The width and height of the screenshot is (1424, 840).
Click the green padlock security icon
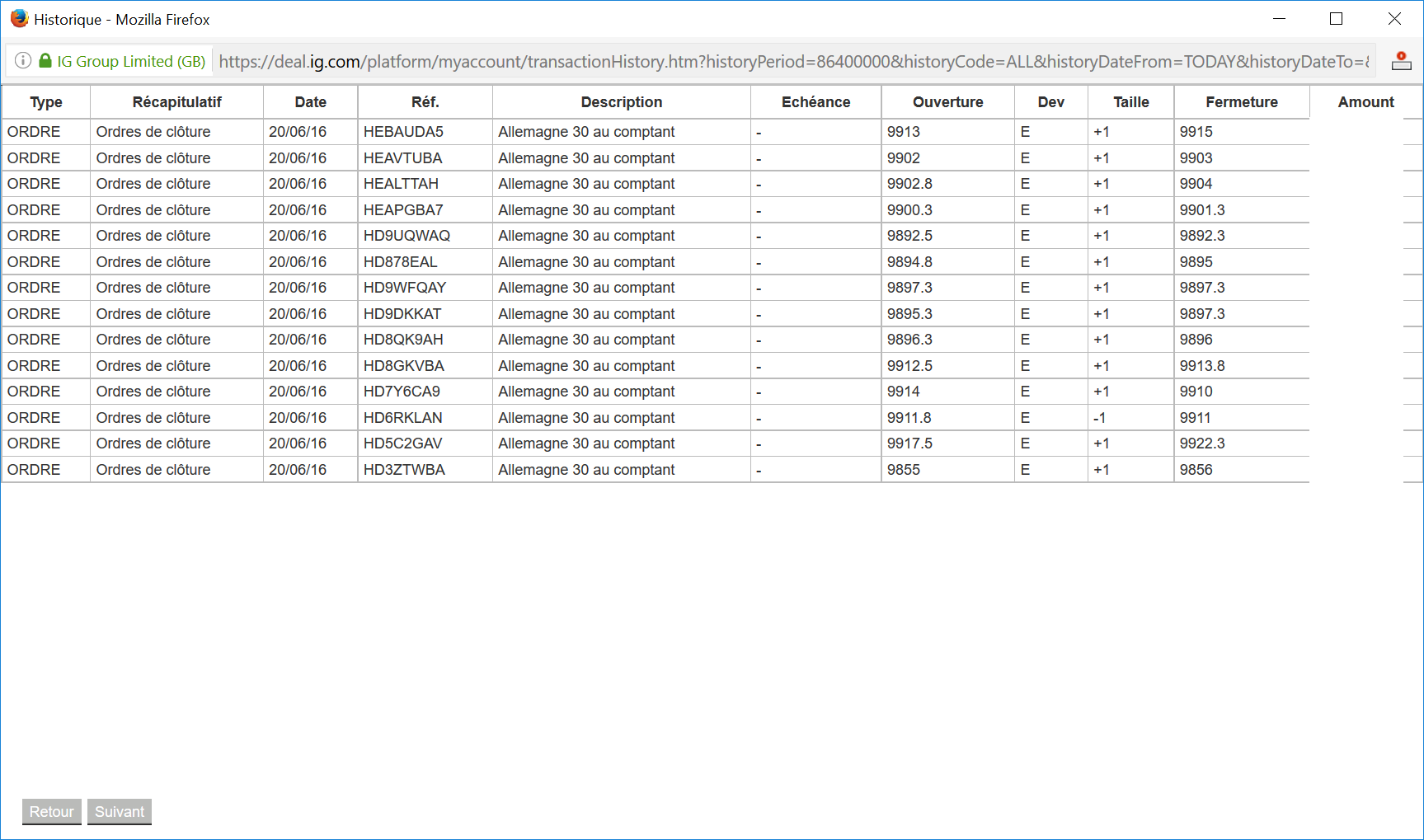click(45, 61)
